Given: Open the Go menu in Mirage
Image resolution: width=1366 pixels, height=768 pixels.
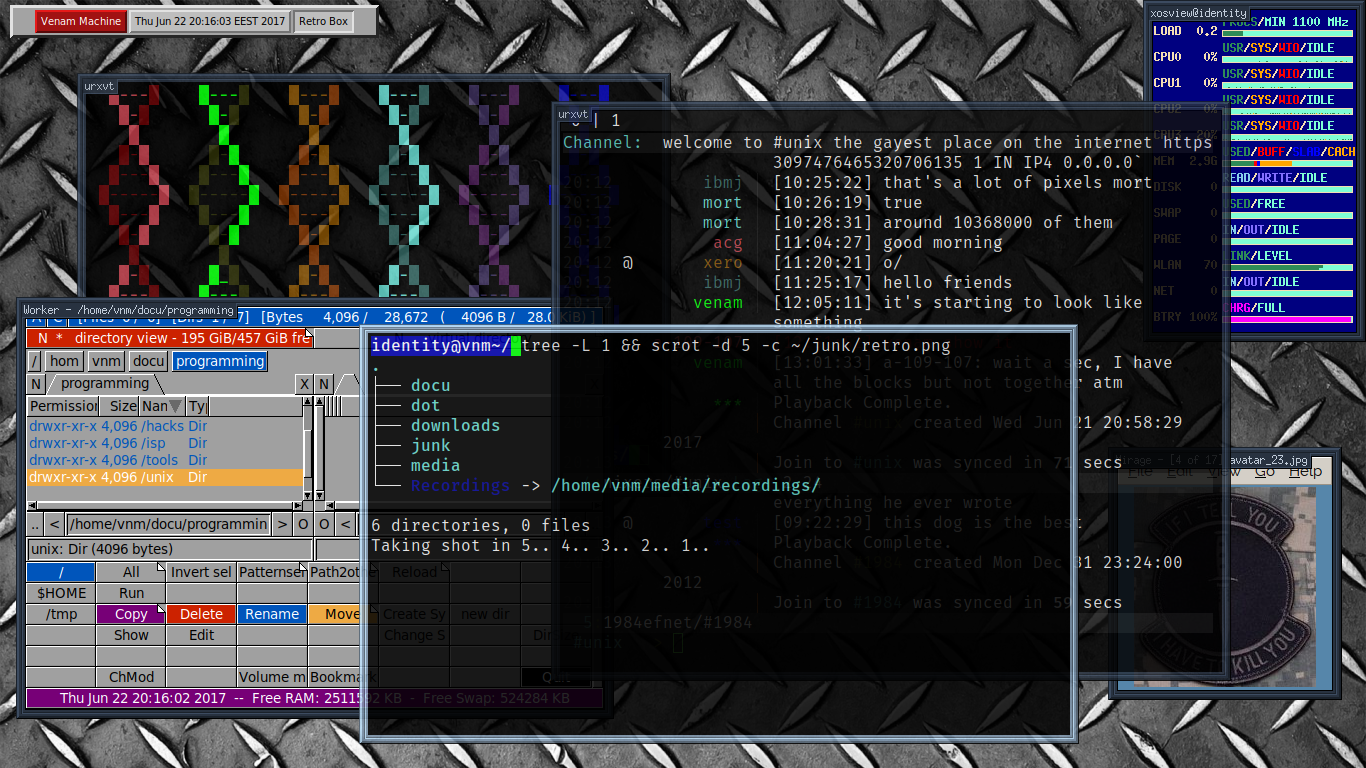Looking at the screenshot, I should point(1265,472).
